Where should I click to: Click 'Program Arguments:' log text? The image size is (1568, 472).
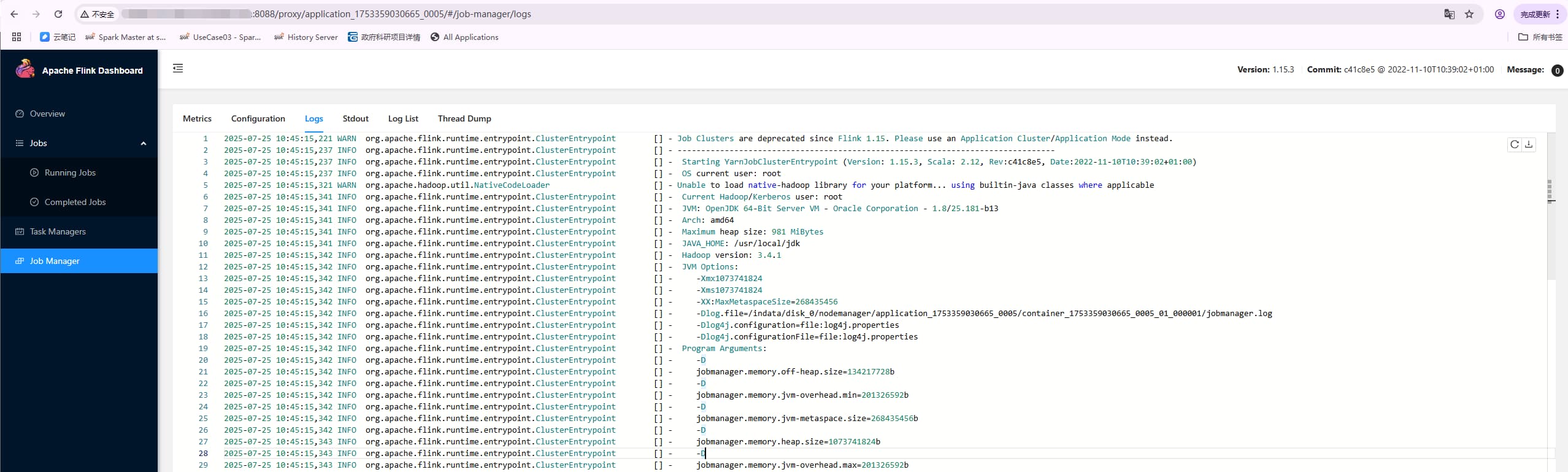(724, 349)
